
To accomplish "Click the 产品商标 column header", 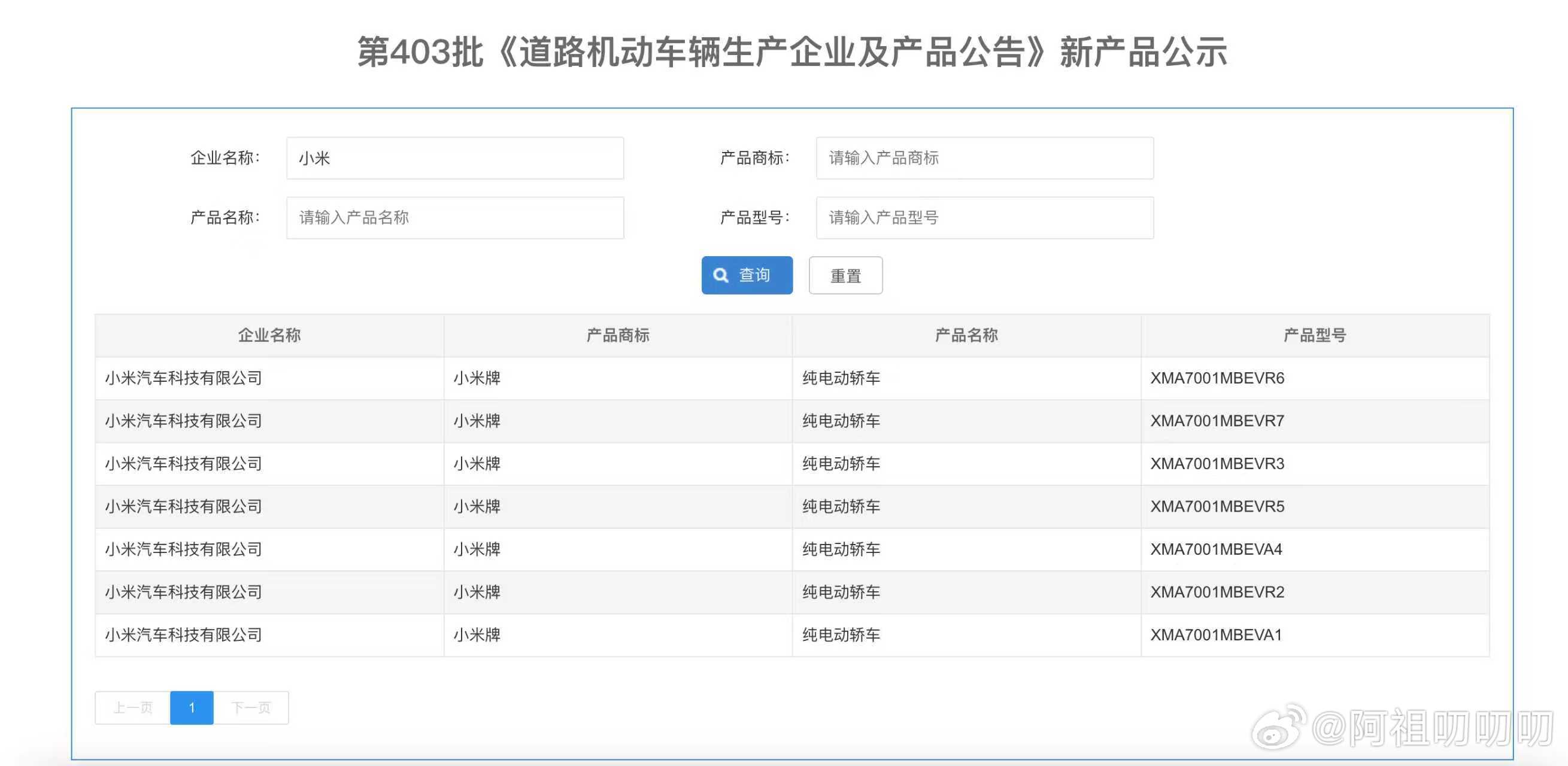I will [x=617, y=335].
